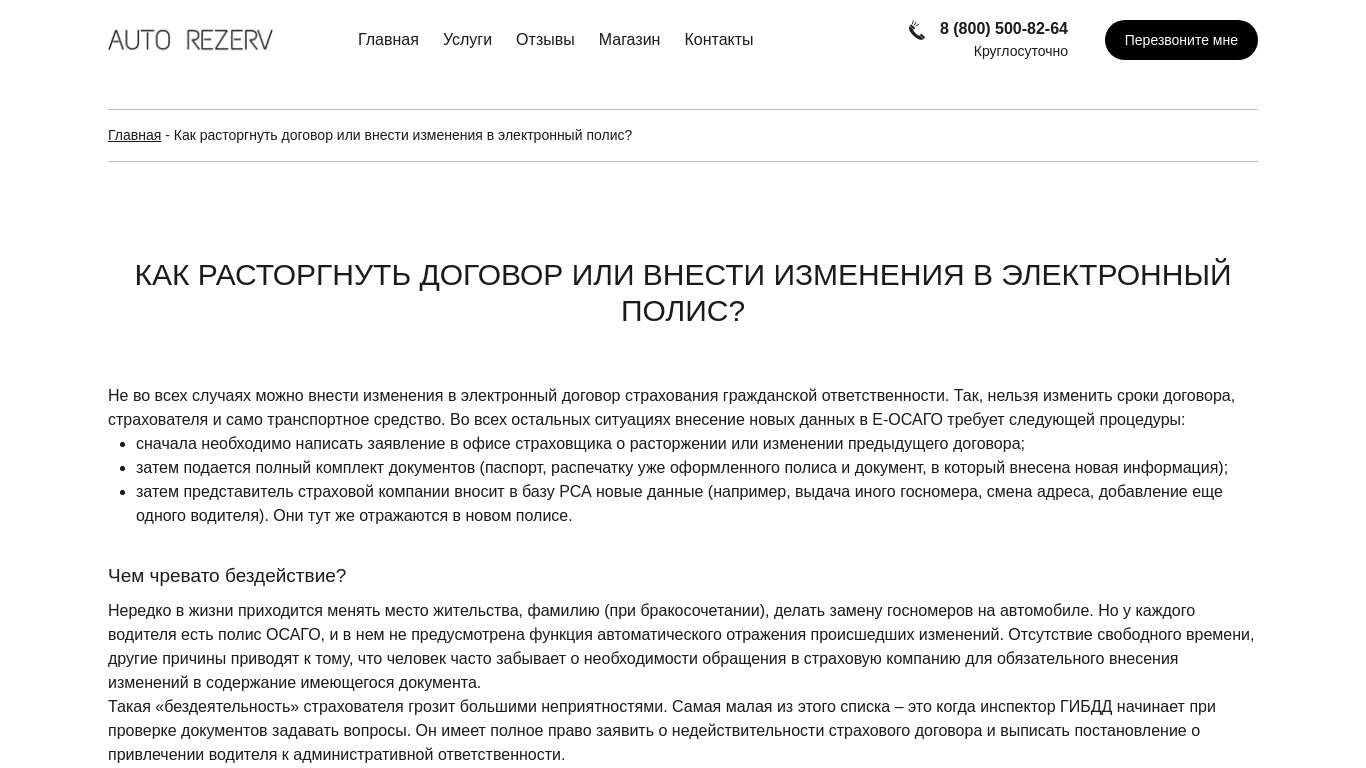The height and width of the screenshot is (768, 1366).
Task: Open the Отзывы menu page
Action: point(545,40)
